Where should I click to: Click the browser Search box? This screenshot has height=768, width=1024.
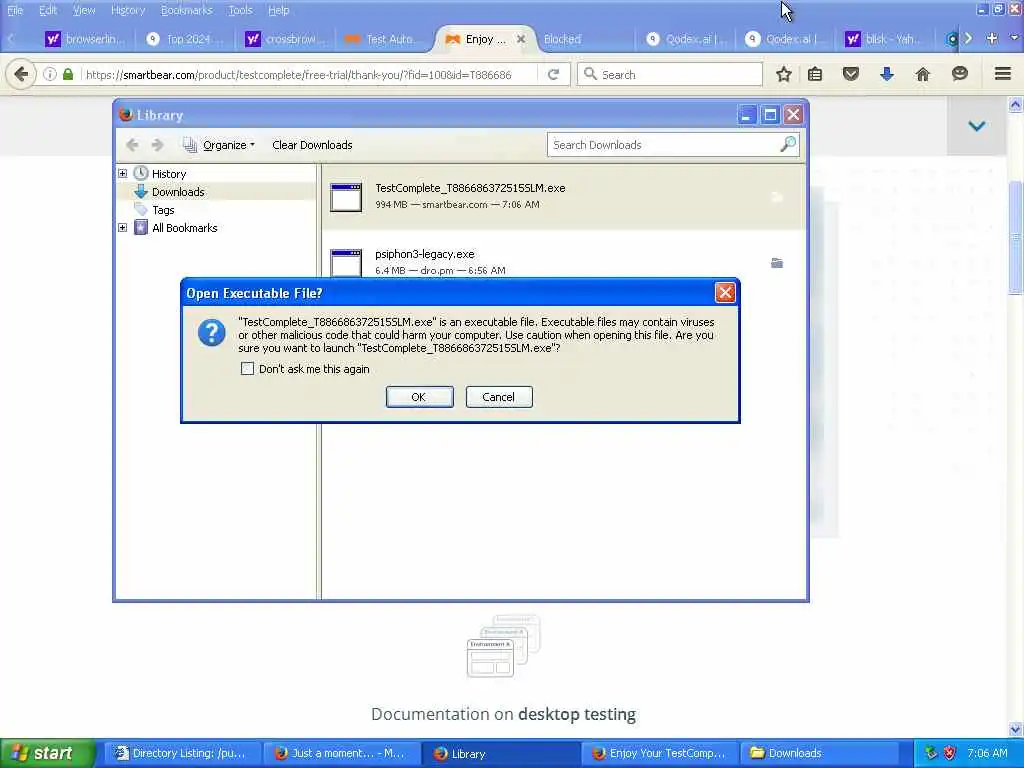[x=670, y=74]
